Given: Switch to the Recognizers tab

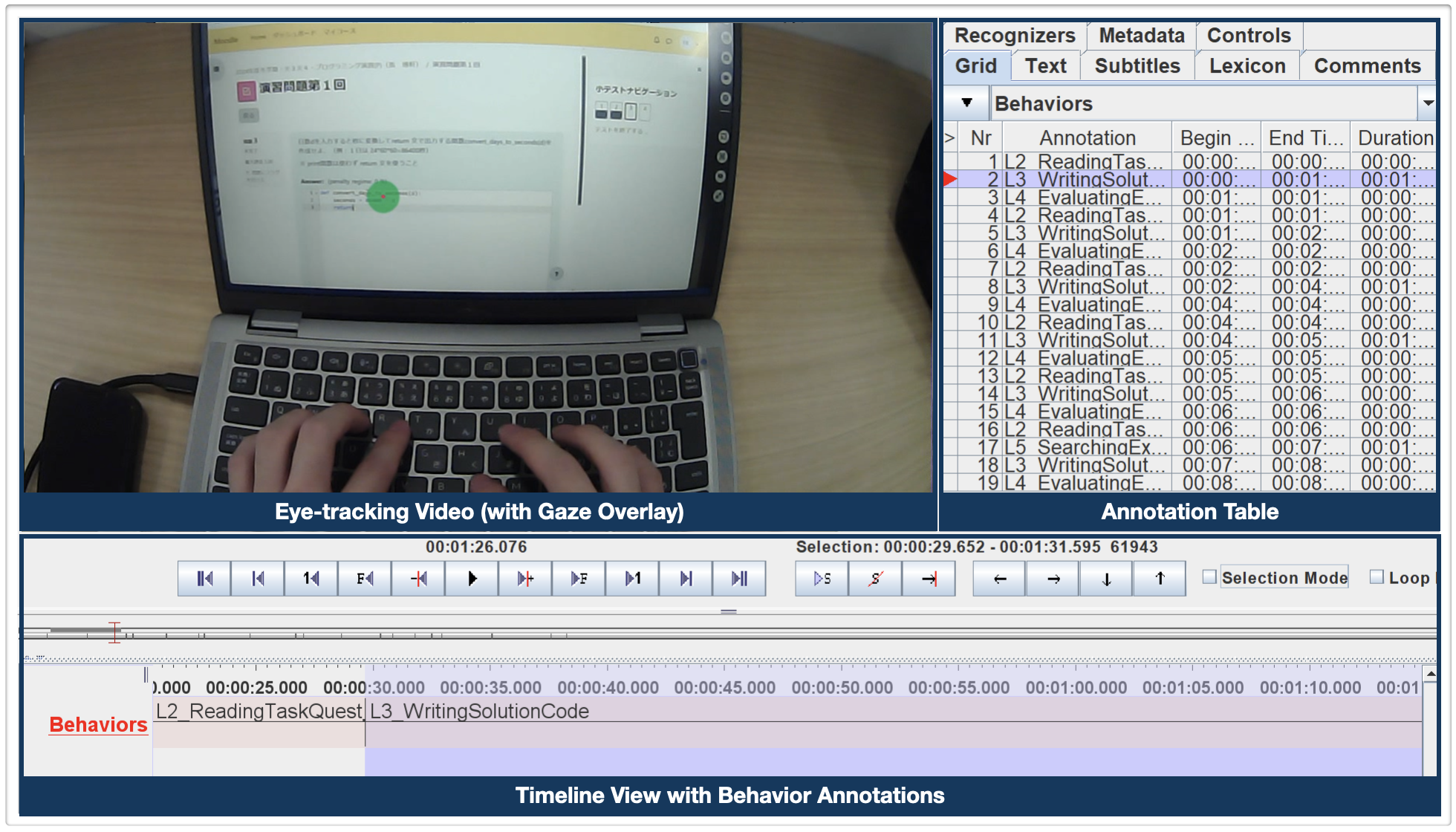Looking at the screenshot, I should (1015, 36).
